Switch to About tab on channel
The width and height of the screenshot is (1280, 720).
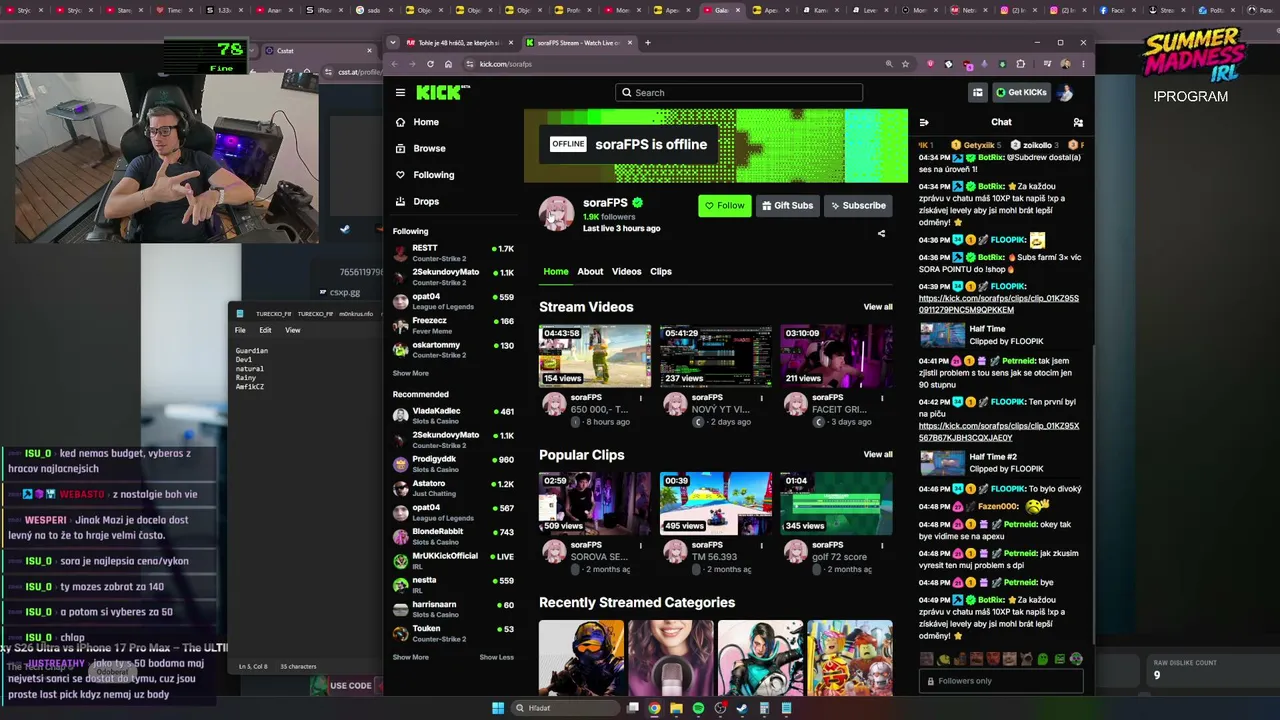(590, 272)
